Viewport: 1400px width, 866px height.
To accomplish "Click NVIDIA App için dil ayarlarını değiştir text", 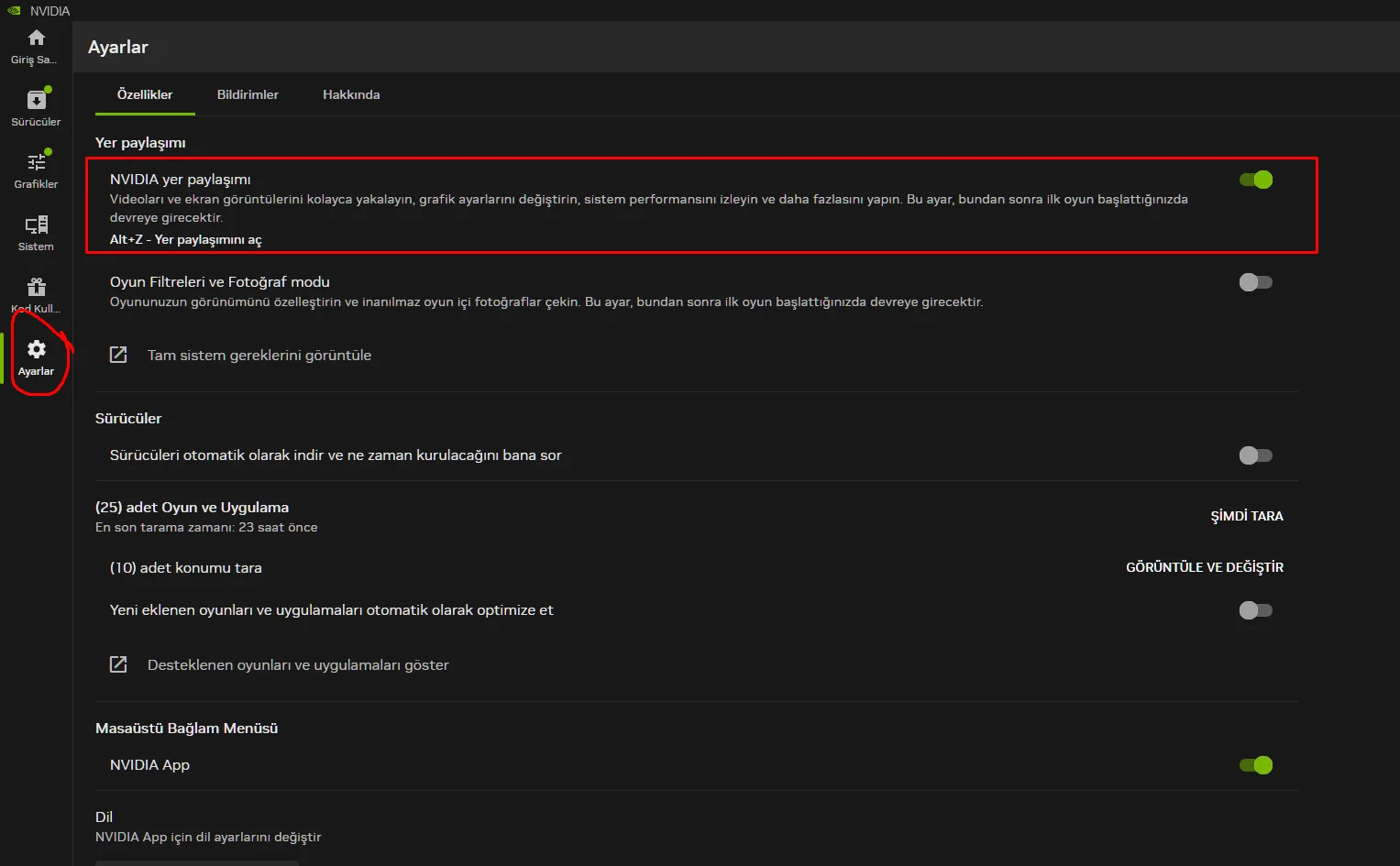I will click(208, 838).
